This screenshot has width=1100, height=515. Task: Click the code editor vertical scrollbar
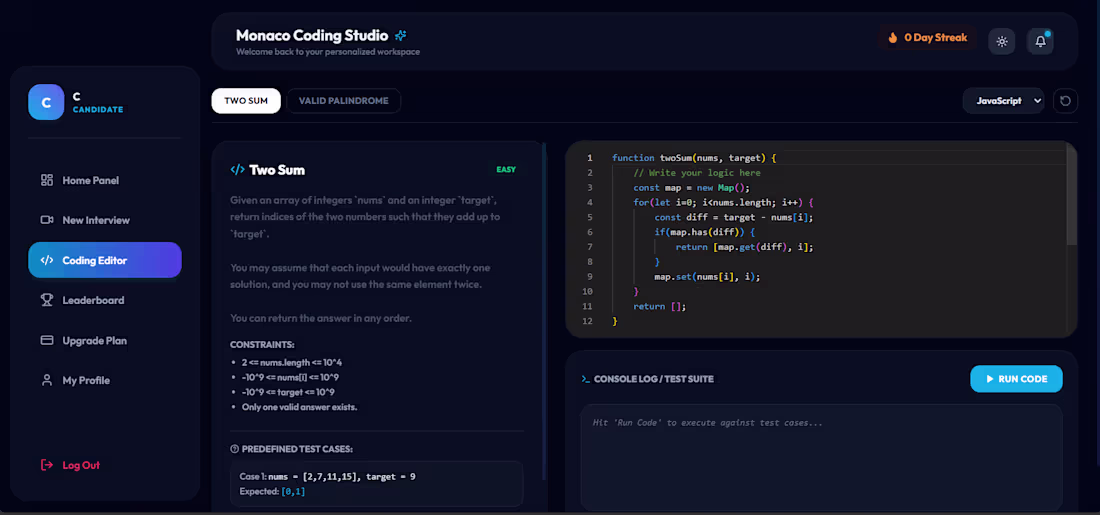coord(1071,195)
